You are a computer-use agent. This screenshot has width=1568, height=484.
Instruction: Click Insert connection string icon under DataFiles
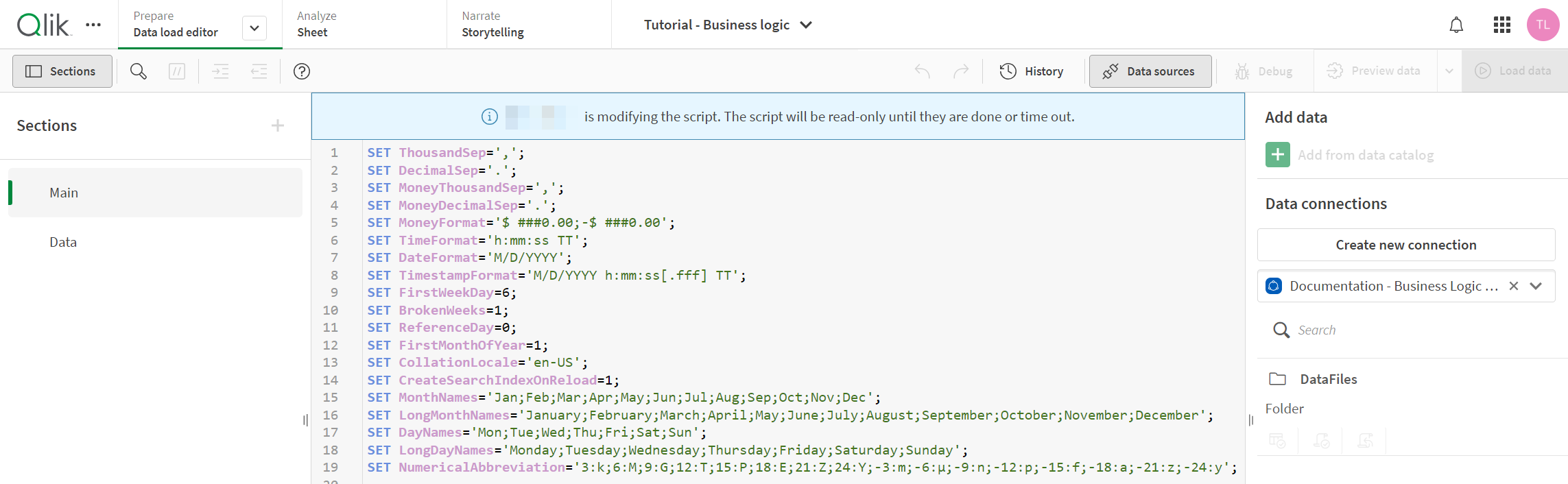[x=1321, y=440]
